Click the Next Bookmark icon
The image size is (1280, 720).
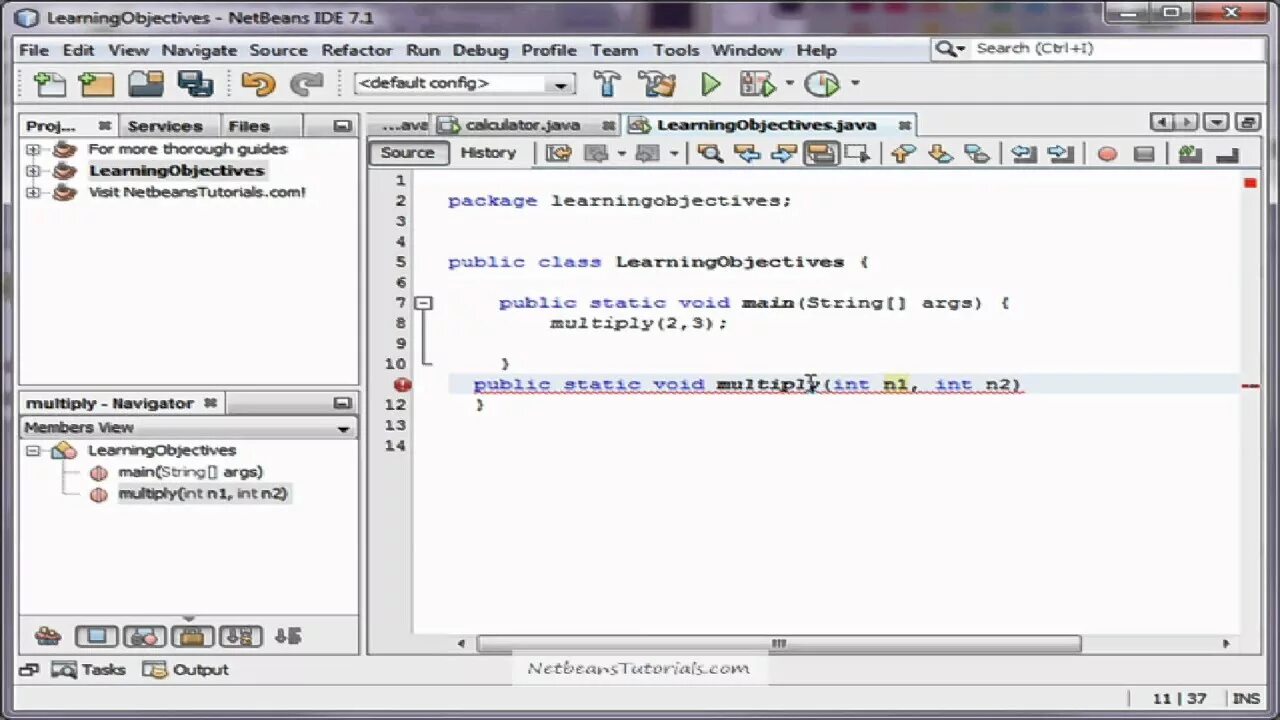pyautogui.click(x=940, y=153)
